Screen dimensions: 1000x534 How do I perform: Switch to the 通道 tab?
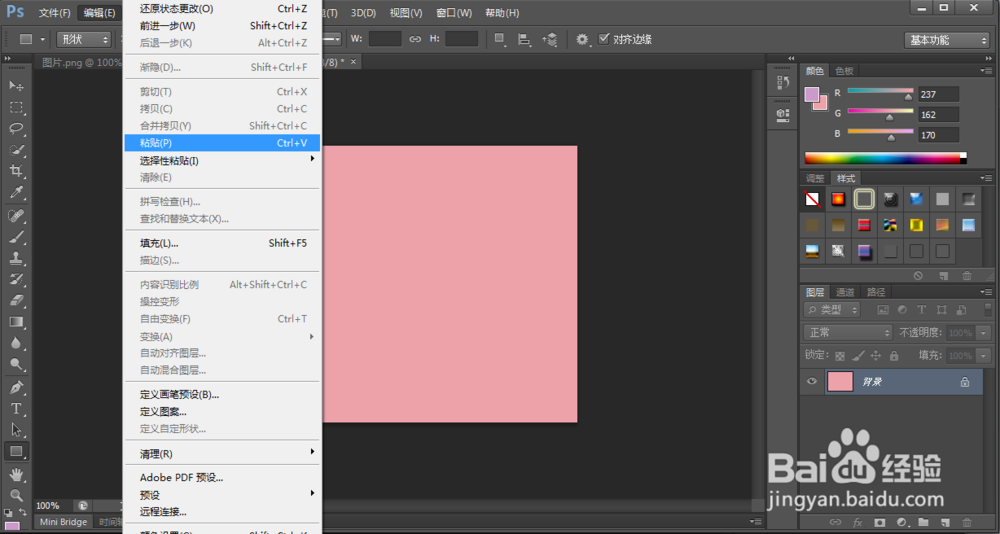pos(845,292)
